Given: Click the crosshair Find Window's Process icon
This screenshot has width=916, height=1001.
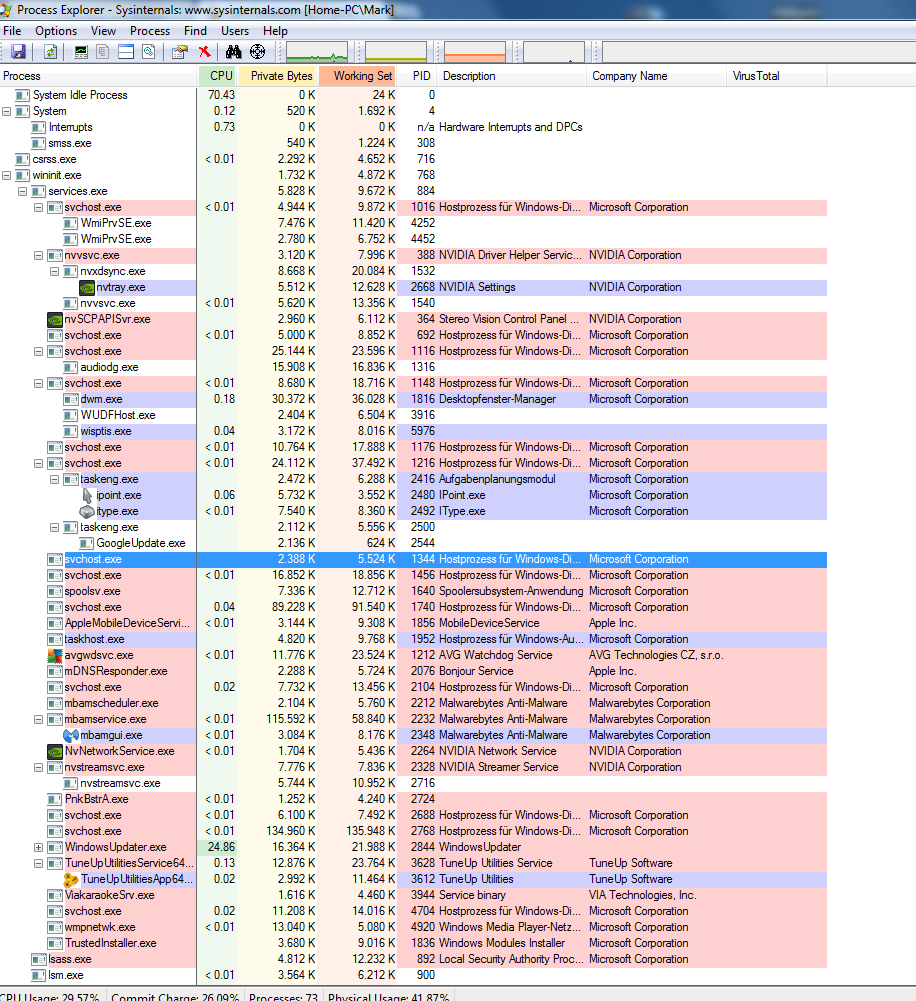Looking at the screenshot, I should coord(257,52).
